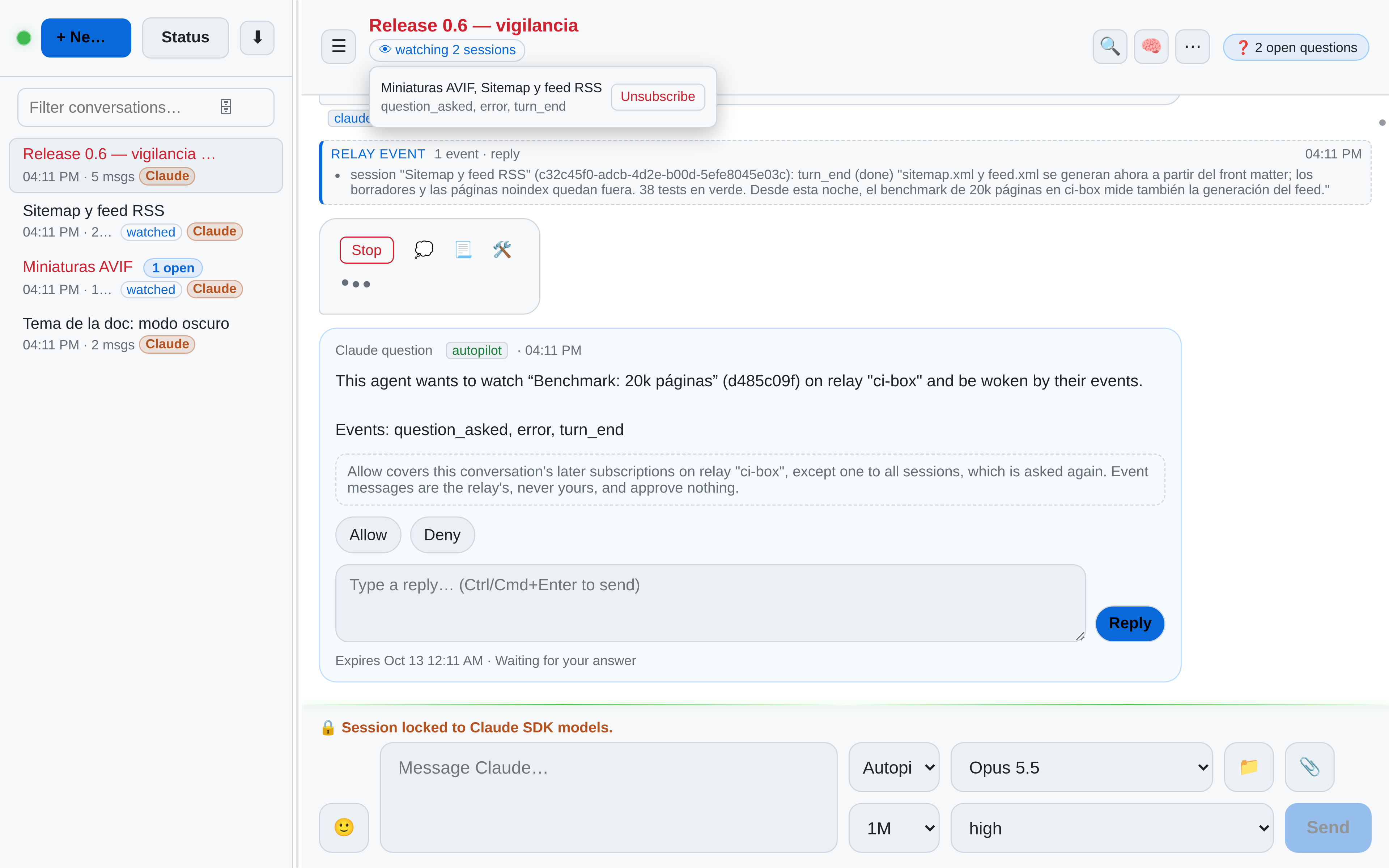
Task: Open the smiley emoji picker
Action: click(344, 827)
